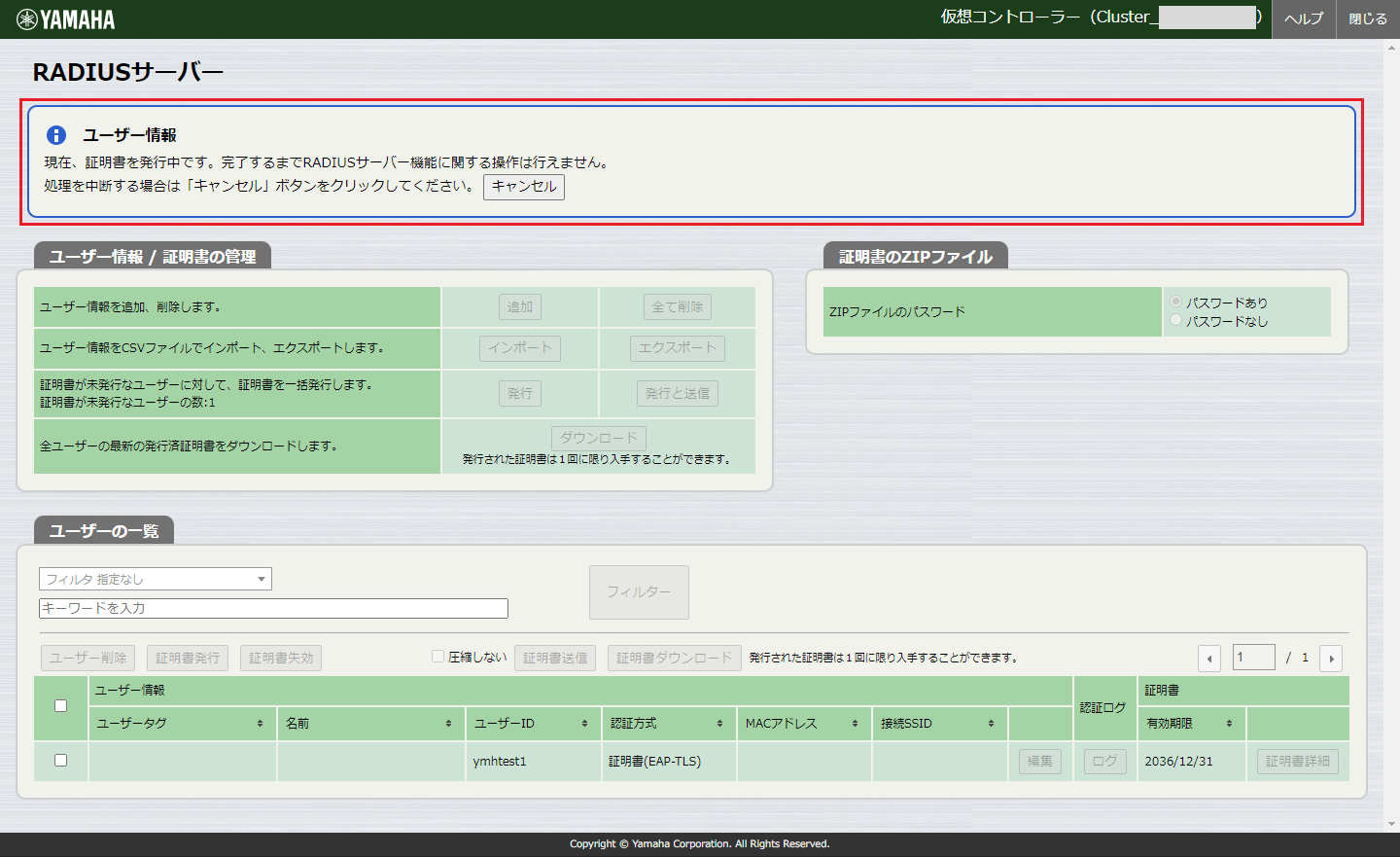Sort the ユーザータグ column
This screenshot has height=857, width=1400.
pyautogui.click(x=261, y=724)
